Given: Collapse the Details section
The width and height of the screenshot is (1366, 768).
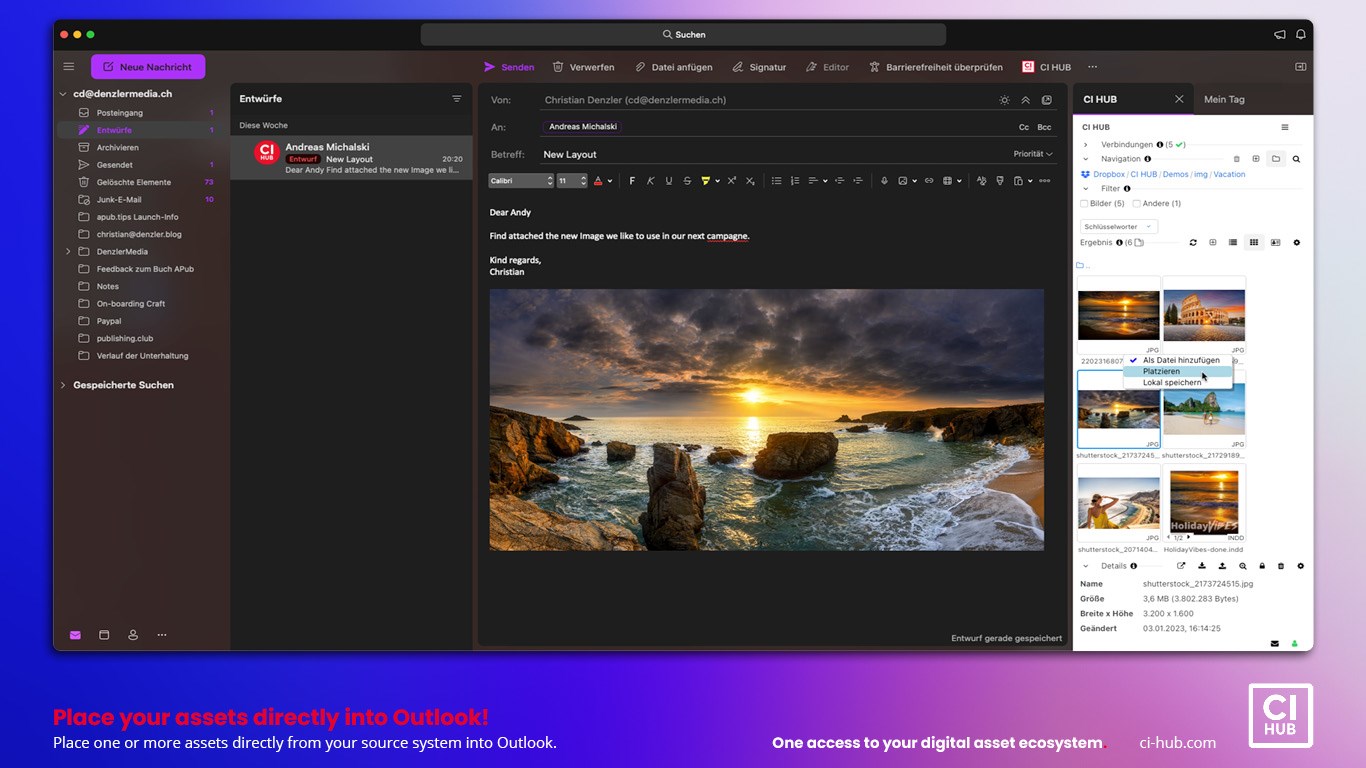Looking at the screenshot, I should (1086, 566).
